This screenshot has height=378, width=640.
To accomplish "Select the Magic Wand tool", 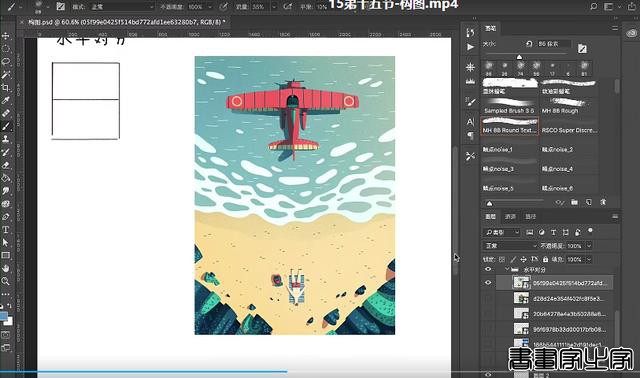I will 6,75.
